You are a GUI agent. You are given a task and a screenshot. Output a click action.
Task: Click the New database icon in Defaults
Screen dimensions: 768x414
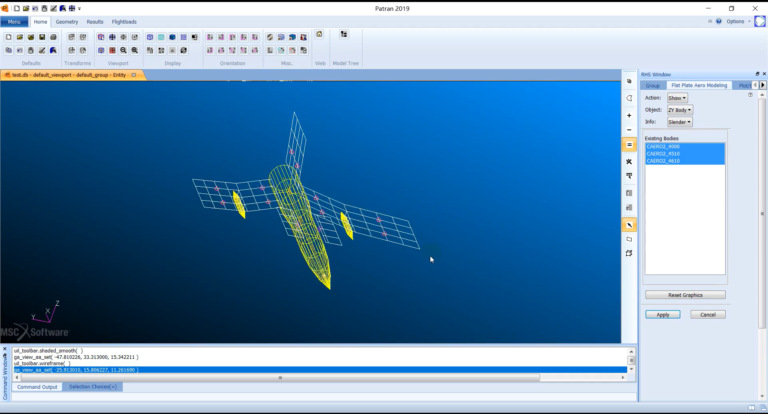[9, 37]
